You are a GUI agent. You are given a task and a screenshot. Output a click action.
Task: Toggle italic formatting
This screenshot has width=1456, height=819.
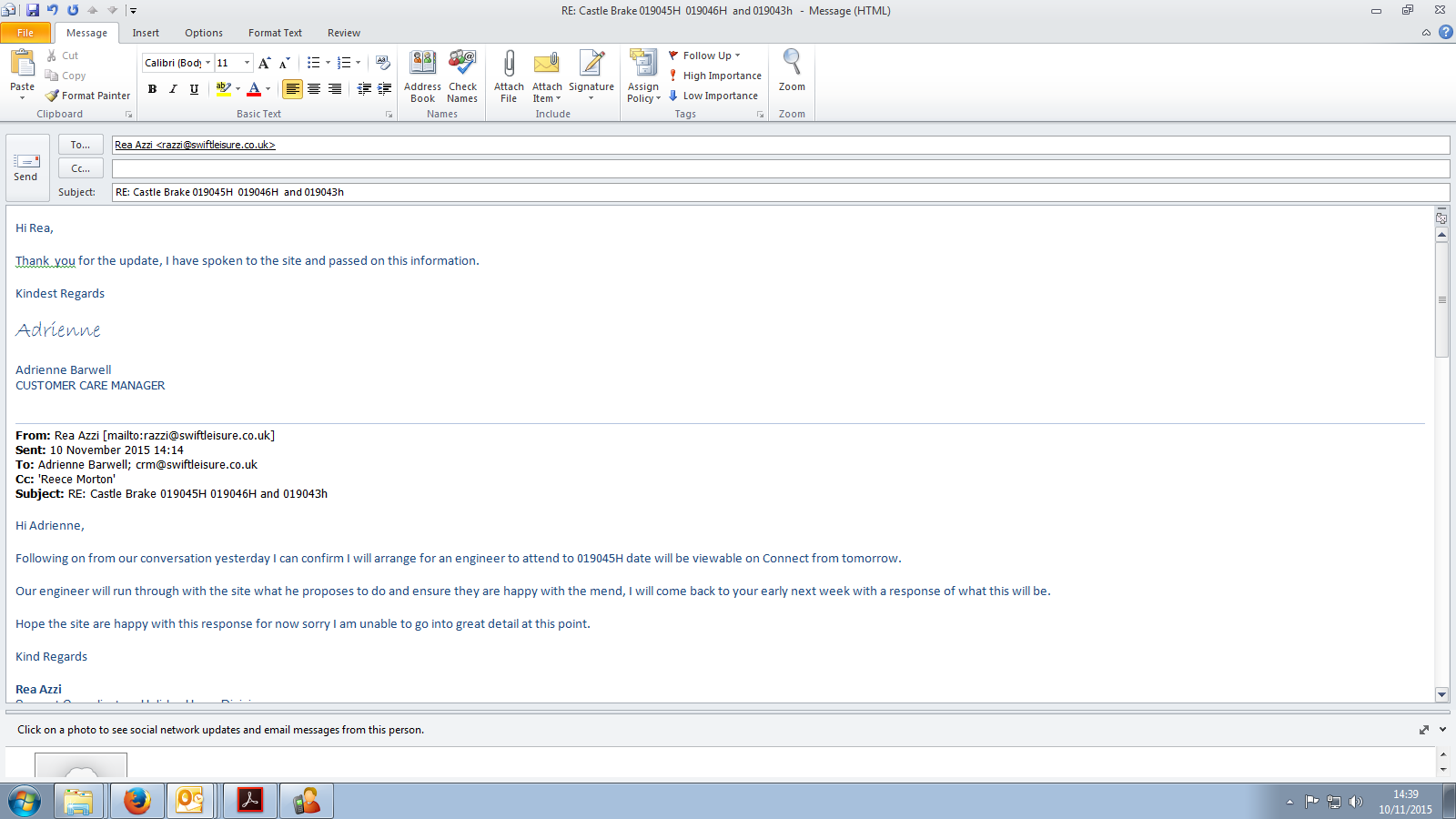173,88
